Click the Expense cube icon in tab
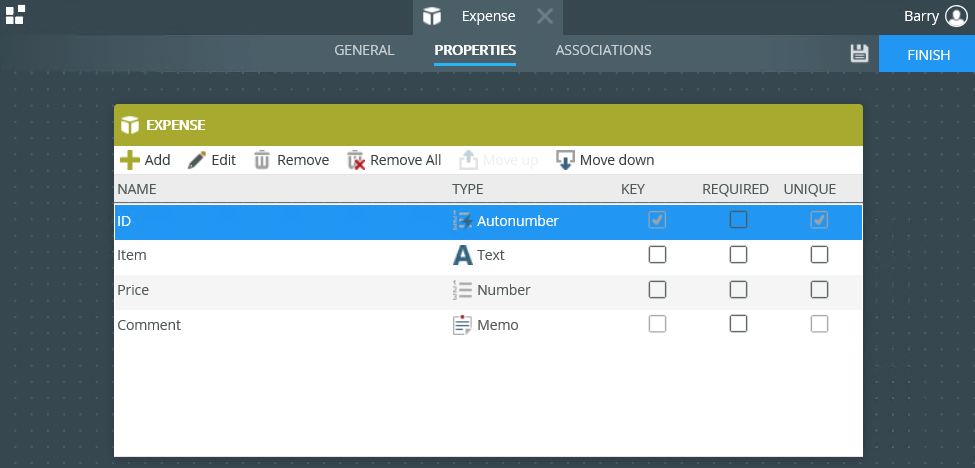Screen dimensions: 975x468 tap(432, 16)
